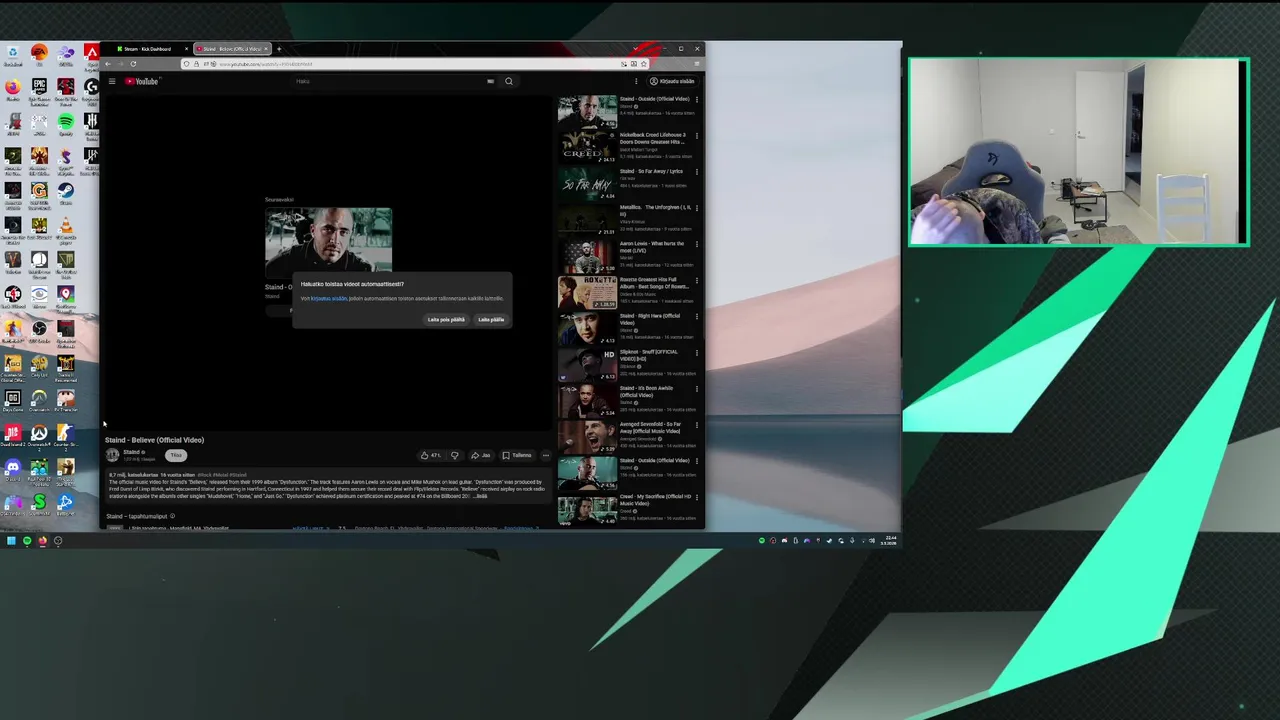
Task: Play the Nickelback Creed Lifehouse greatest hits video
Action: 587,147
